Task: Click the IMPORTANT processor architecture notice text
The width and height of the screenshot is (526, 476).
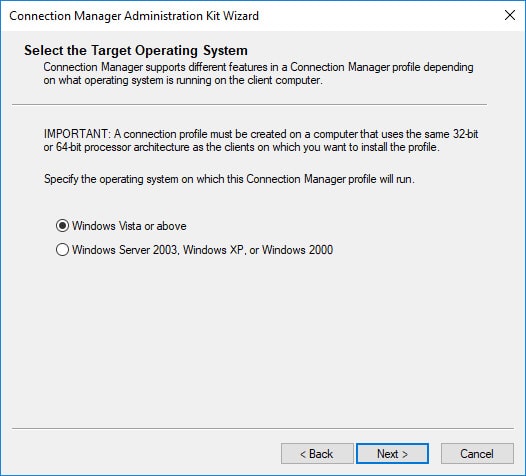Action: [x=261, y=141]
